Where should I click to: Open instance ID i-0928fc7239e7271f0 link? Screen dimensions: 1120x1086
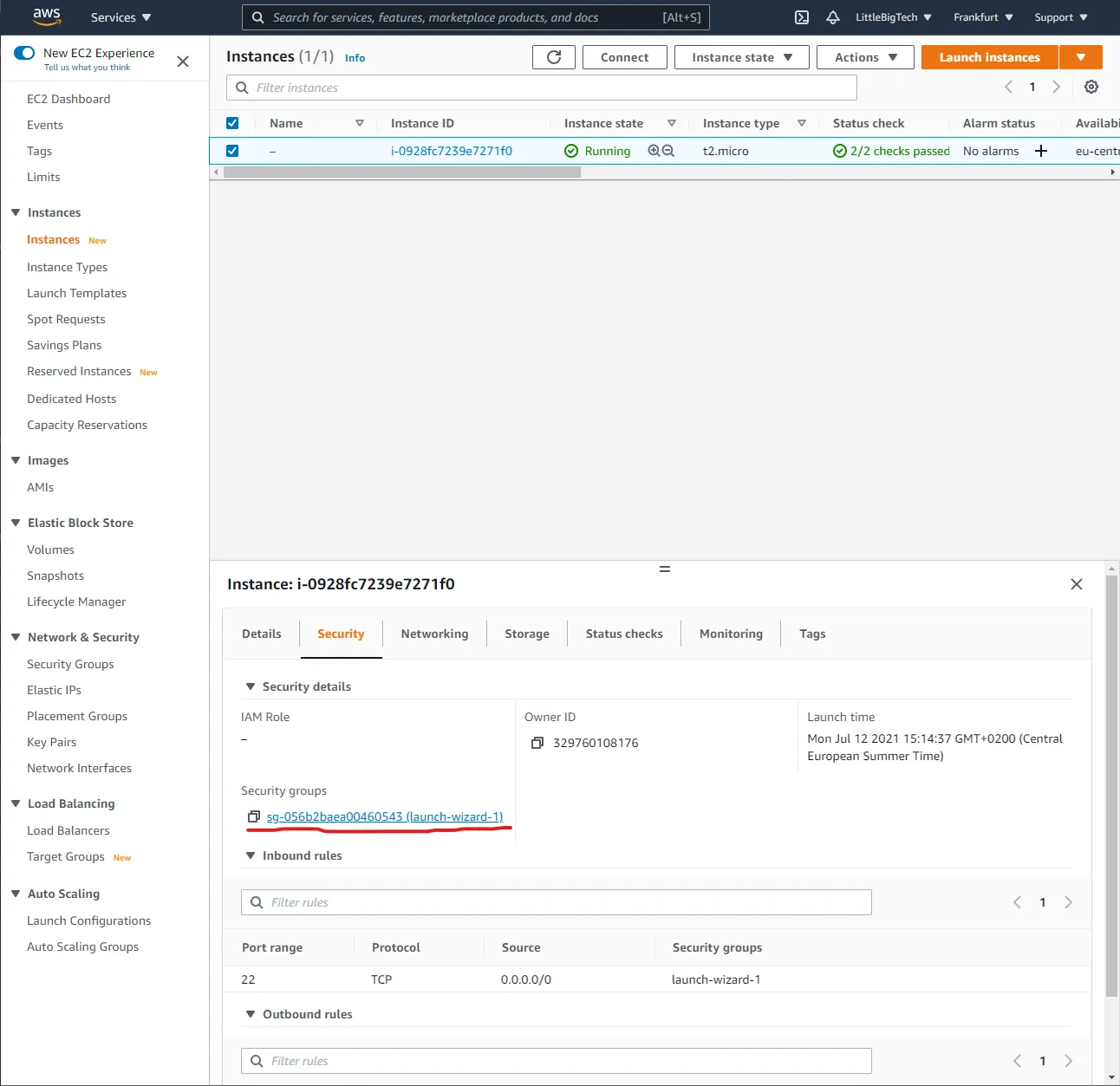click(x=451, y=151)
